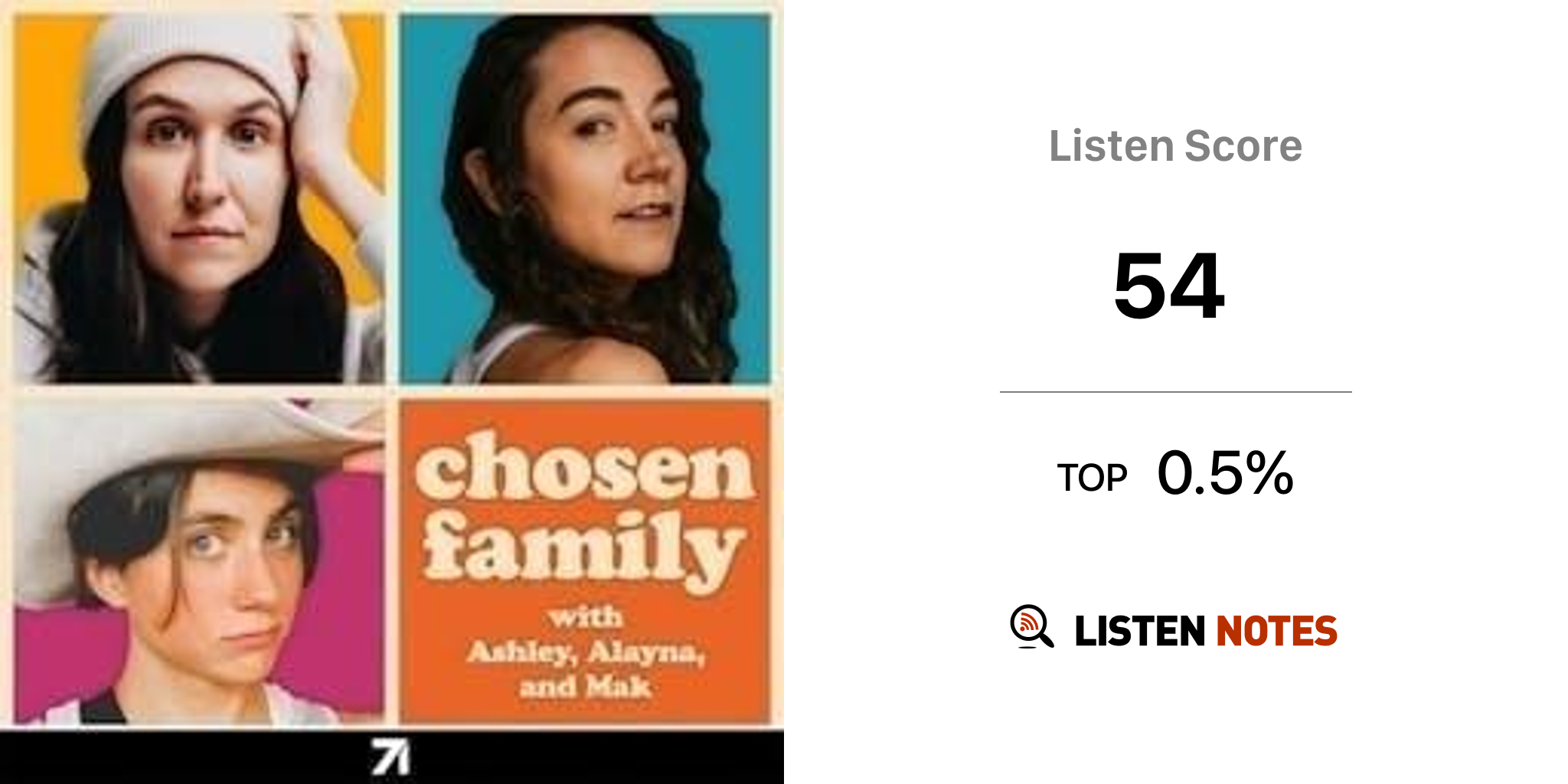This screenshot has width=1568, height=784.
Task: Click the "and Mak" text
Action: coord(586,687)
